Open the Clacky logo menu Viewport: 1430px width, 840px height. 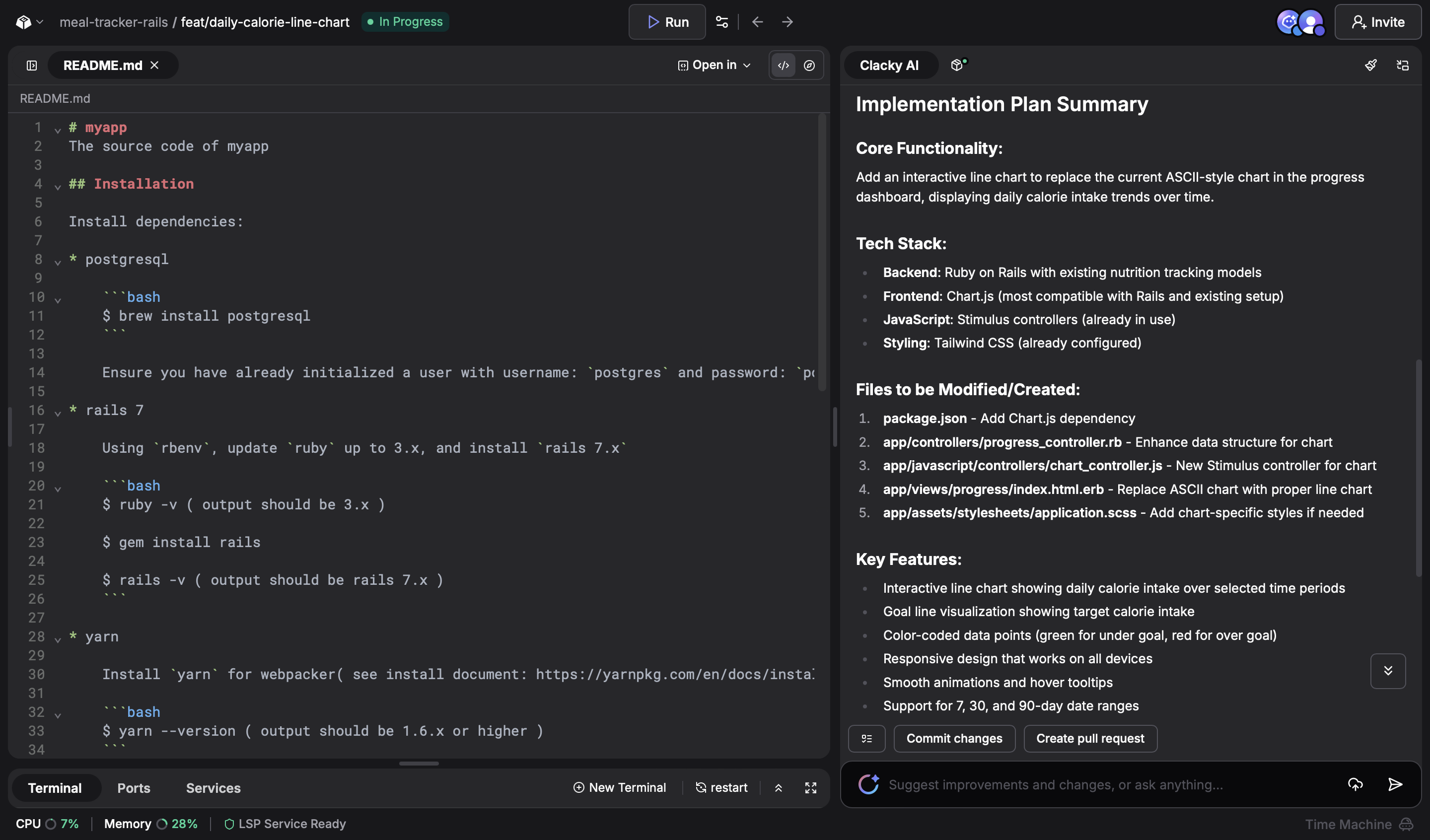[29, 22]
